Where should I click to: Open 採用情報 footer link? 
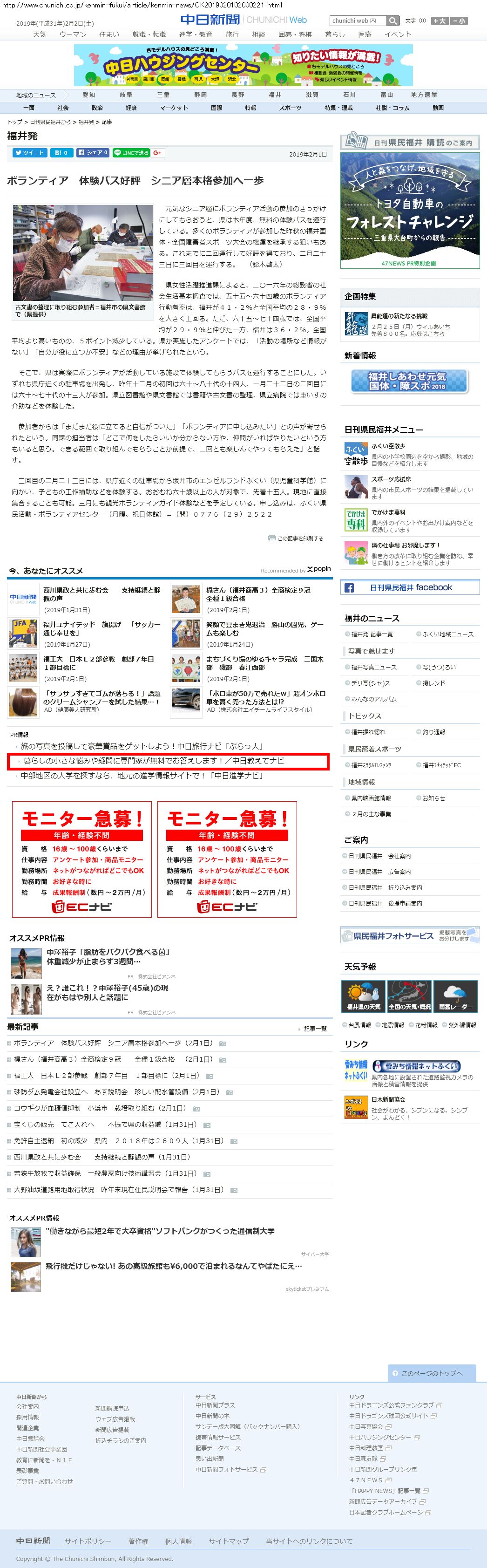[x=27, y=1418]
